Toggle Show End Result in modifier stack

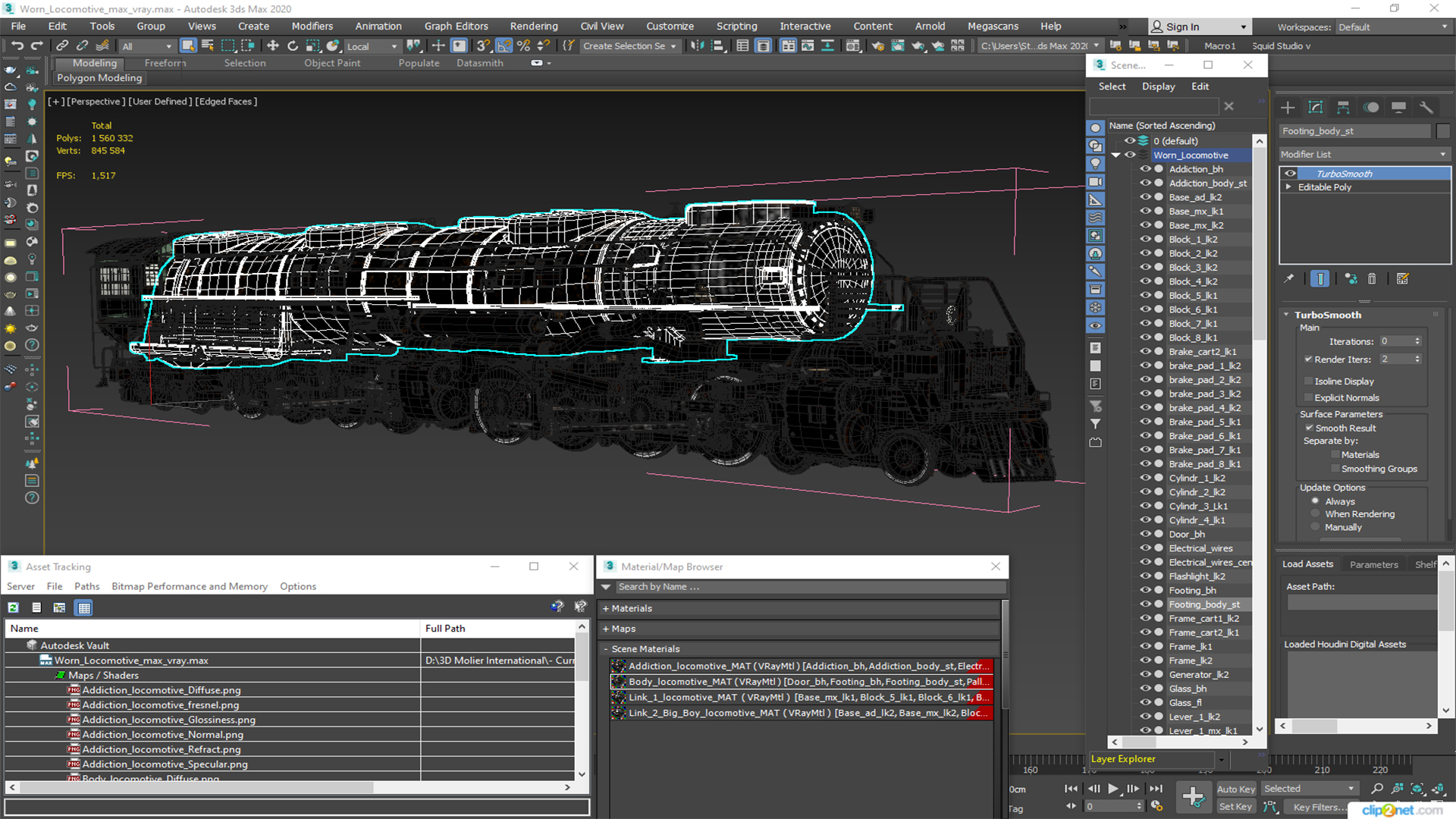coord(1320,278)
